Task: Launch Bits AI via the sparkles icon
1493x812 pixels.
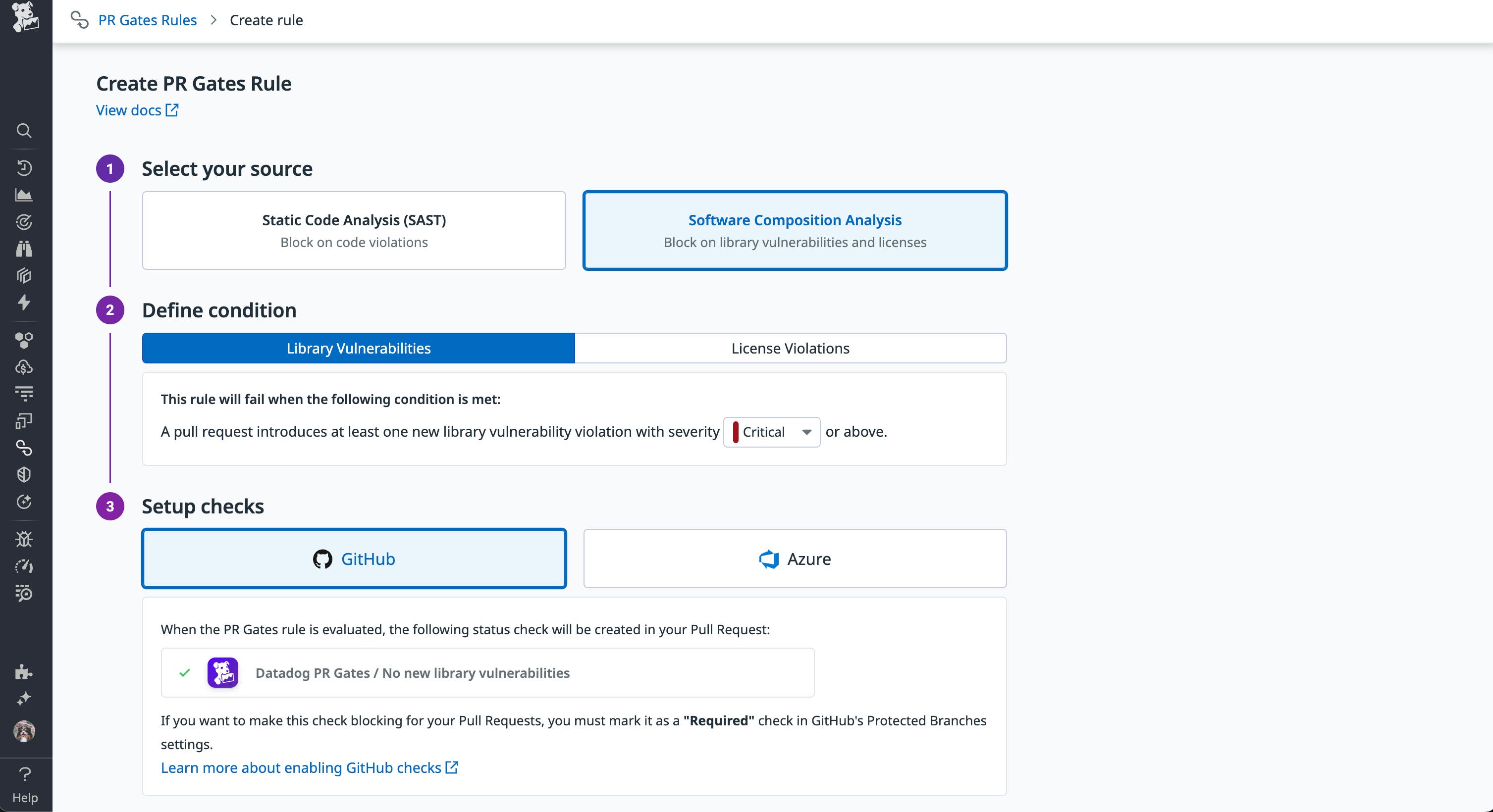Action: (x=24, y=699)
